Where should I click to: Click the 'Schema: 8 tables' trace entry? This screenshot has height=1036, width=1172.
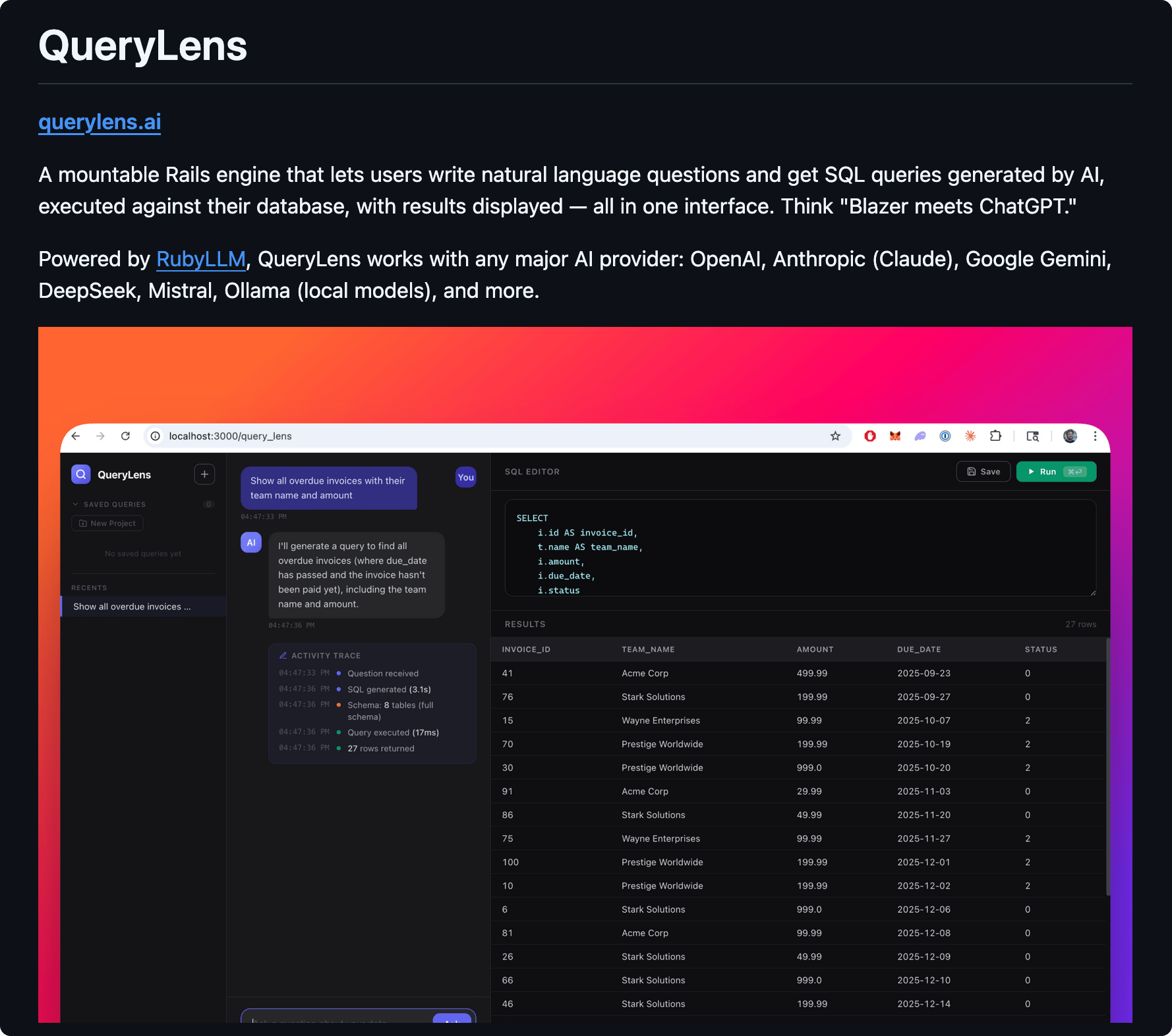point(390,711)
